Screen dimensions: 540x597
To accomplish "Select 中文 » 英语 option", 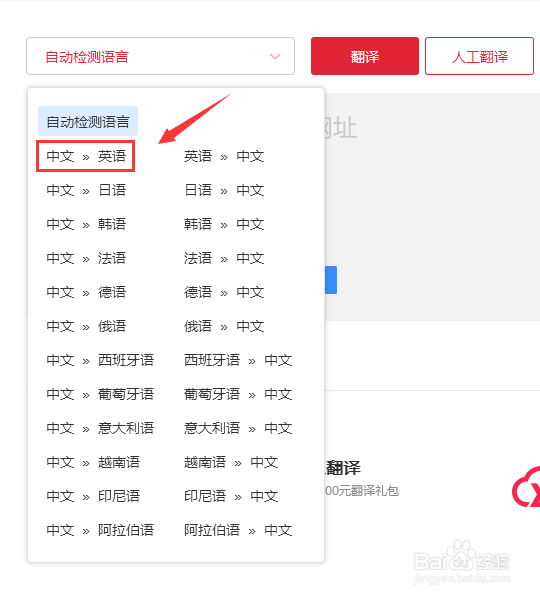I will coord(86,156).
